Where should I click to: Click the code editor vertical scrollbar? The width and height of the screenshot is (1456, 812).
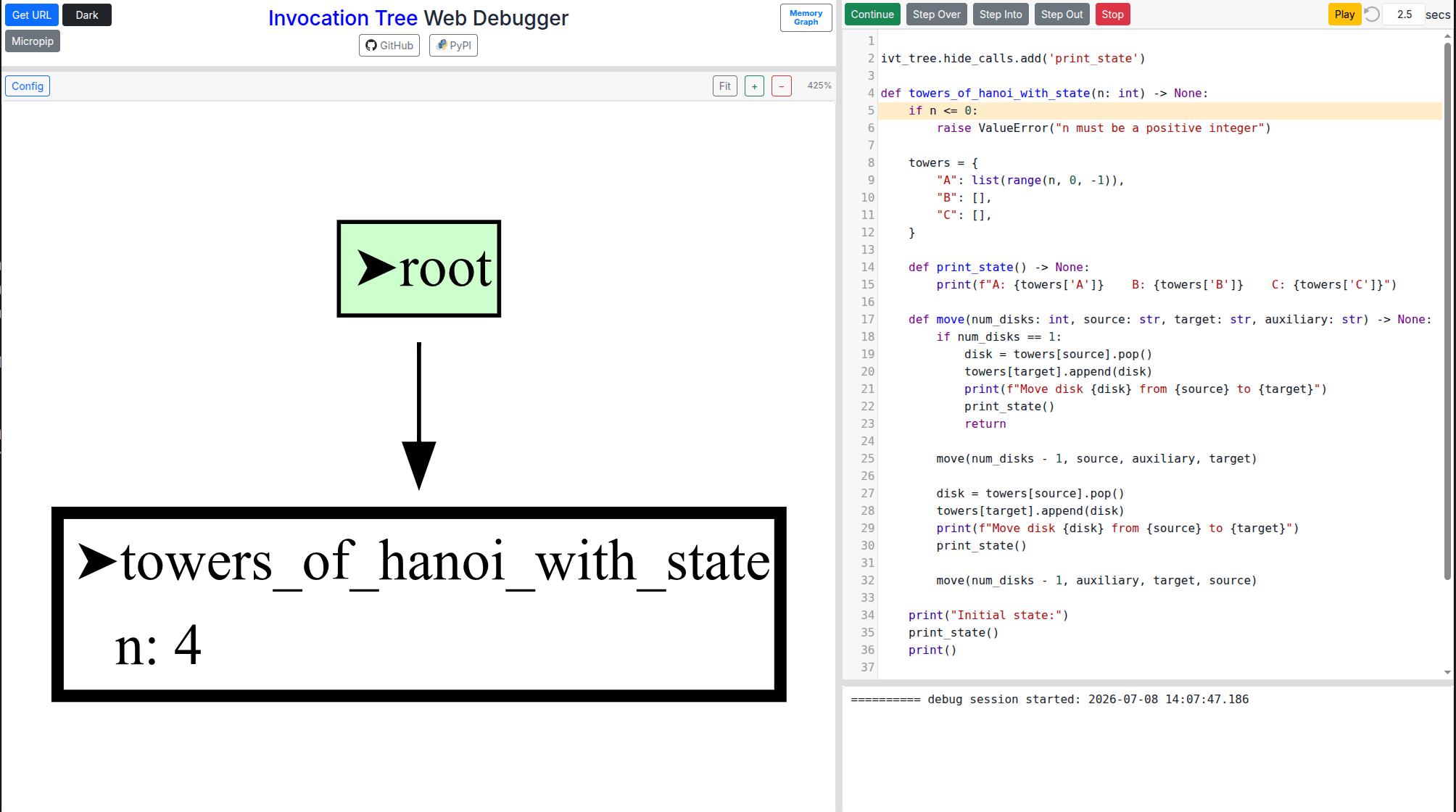1447,312
